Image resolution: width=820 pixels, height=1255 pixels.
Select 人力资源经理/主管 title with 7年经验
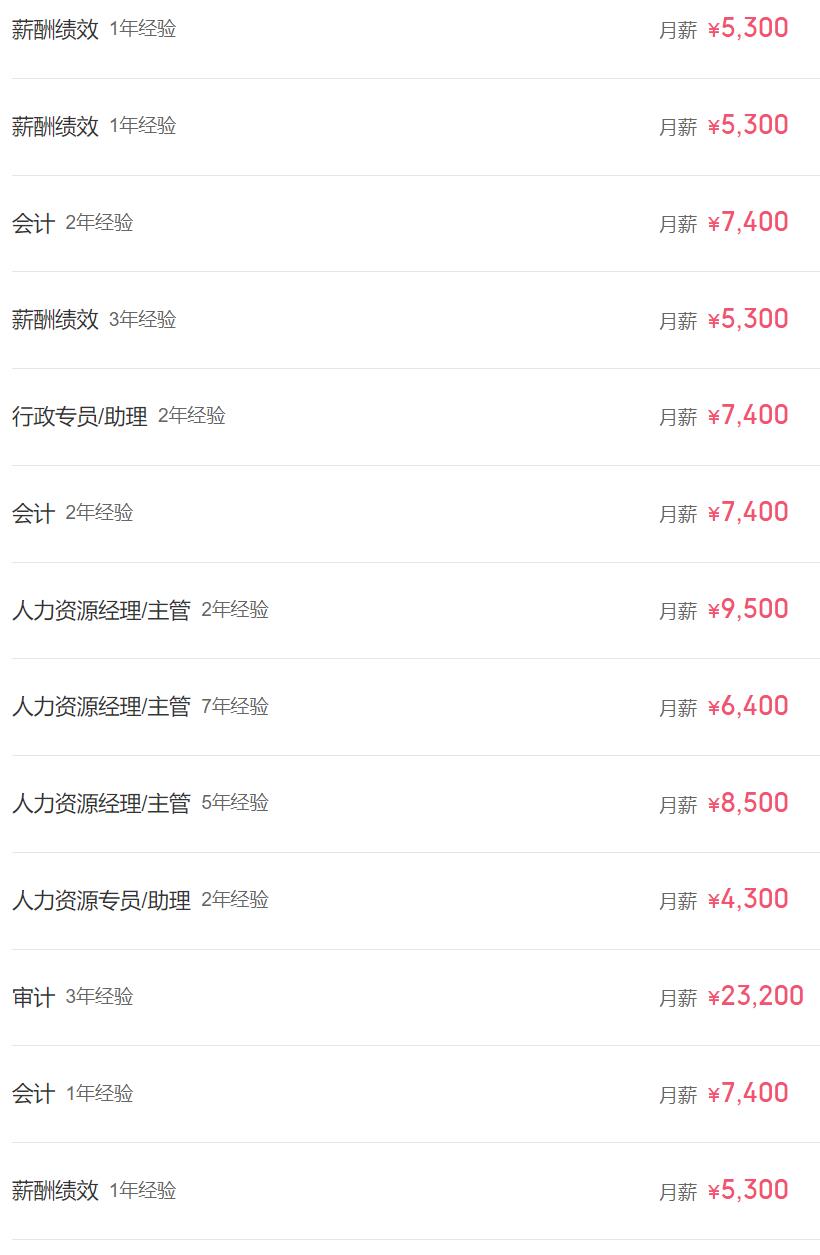tap(101, 707)
